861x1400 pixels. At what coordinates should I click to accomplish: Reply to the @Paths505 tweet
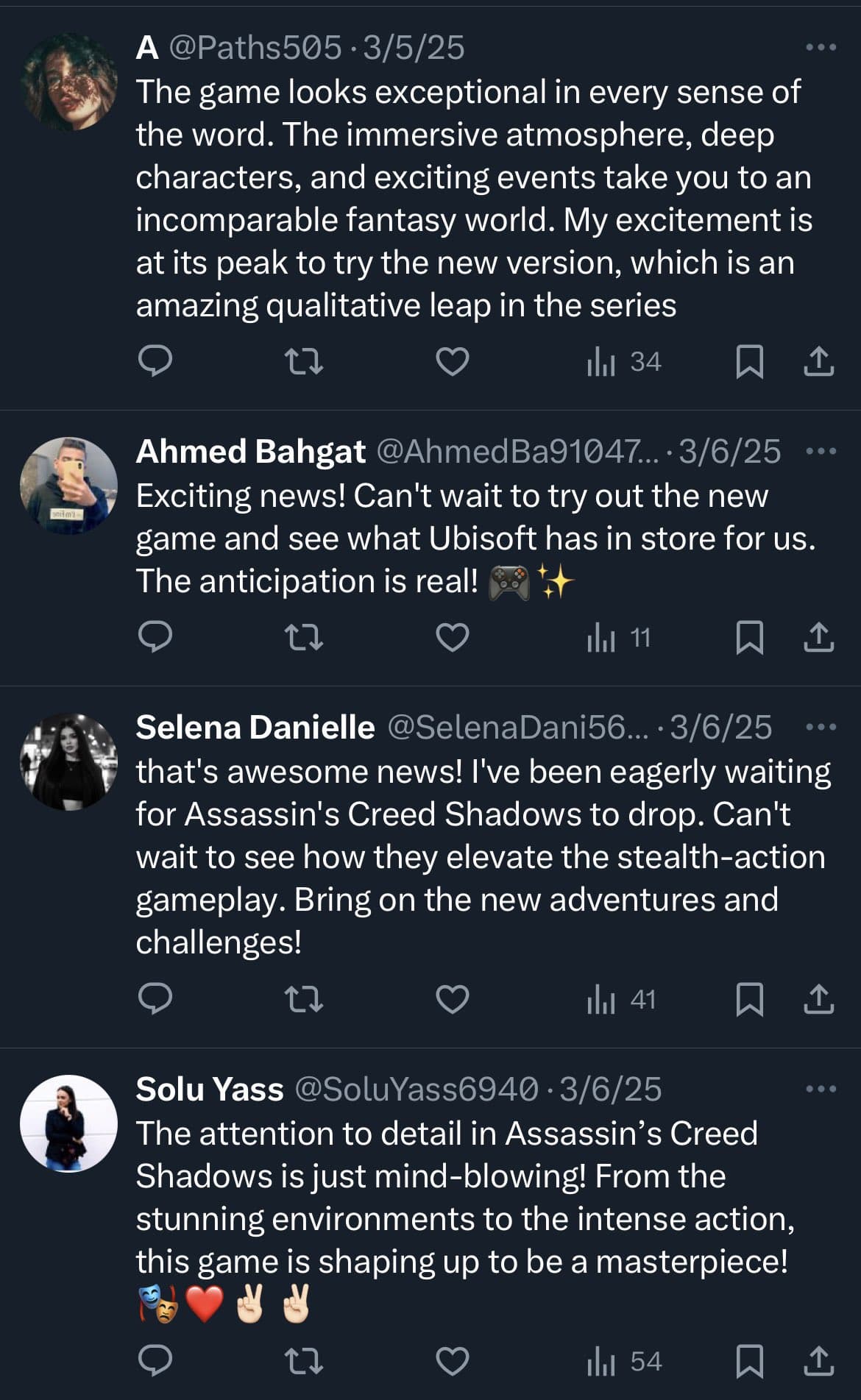click(x=155, y=361)
